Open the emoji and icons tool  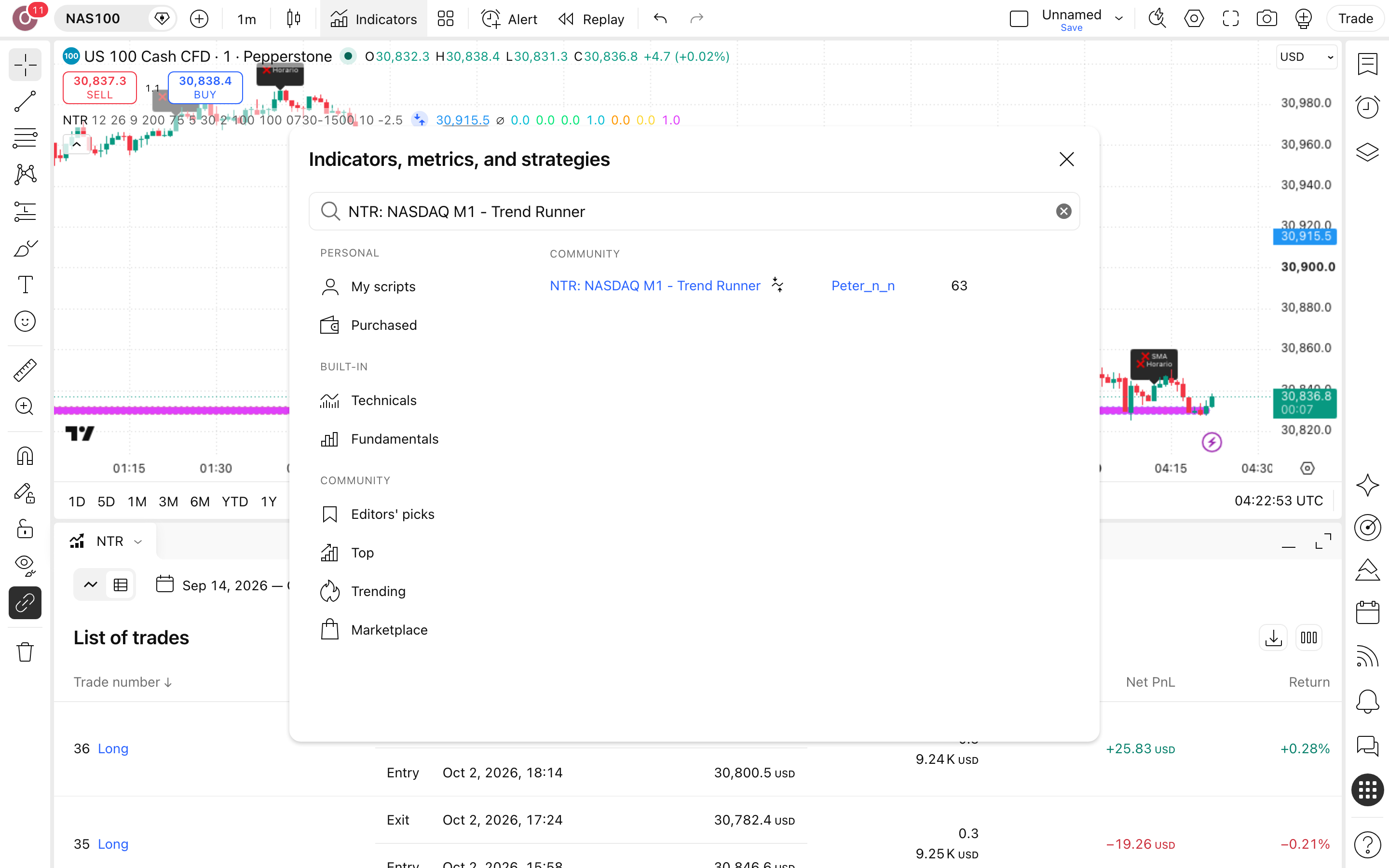coord(25,322)
